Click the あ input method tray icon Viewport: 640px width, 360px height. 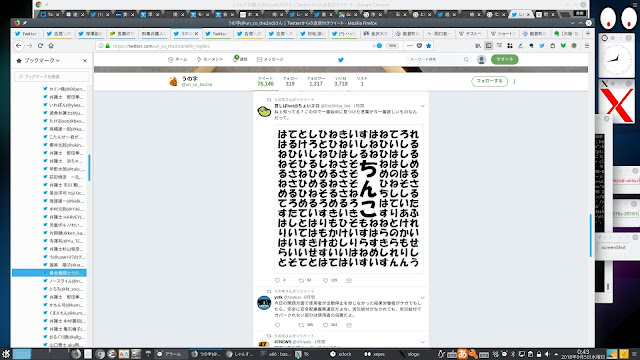point(462,354)
